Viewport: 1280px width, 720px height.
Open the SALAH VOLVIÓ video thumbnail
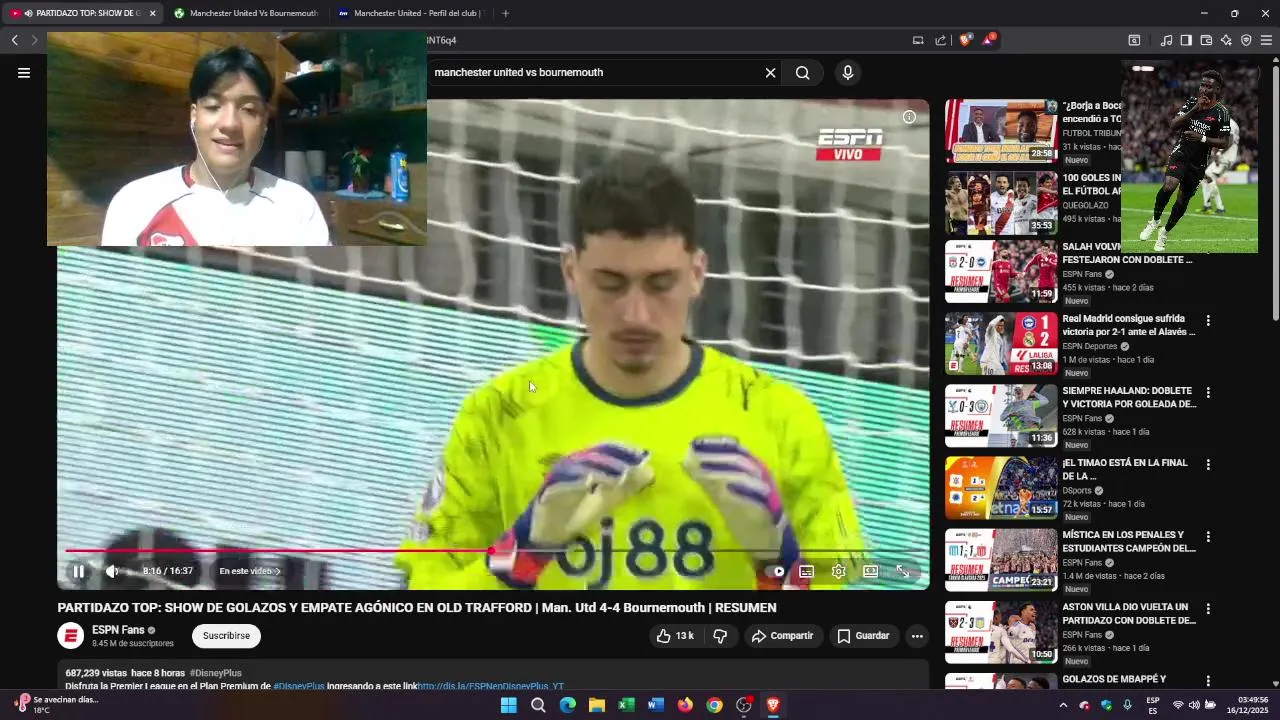click(x=1001, y=271)
